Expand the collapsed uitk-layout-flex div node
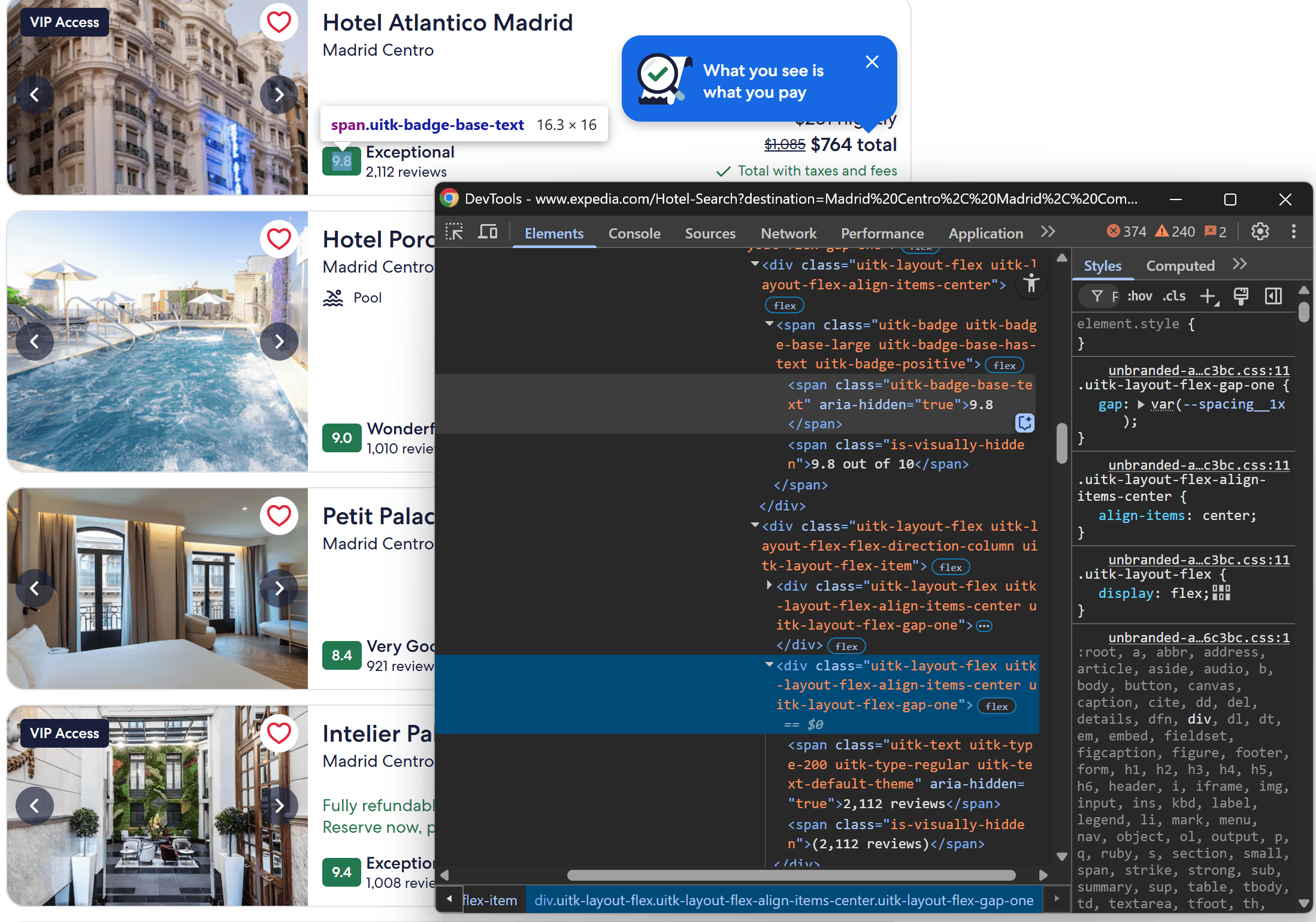1316x922 pixels. [769, 585]
